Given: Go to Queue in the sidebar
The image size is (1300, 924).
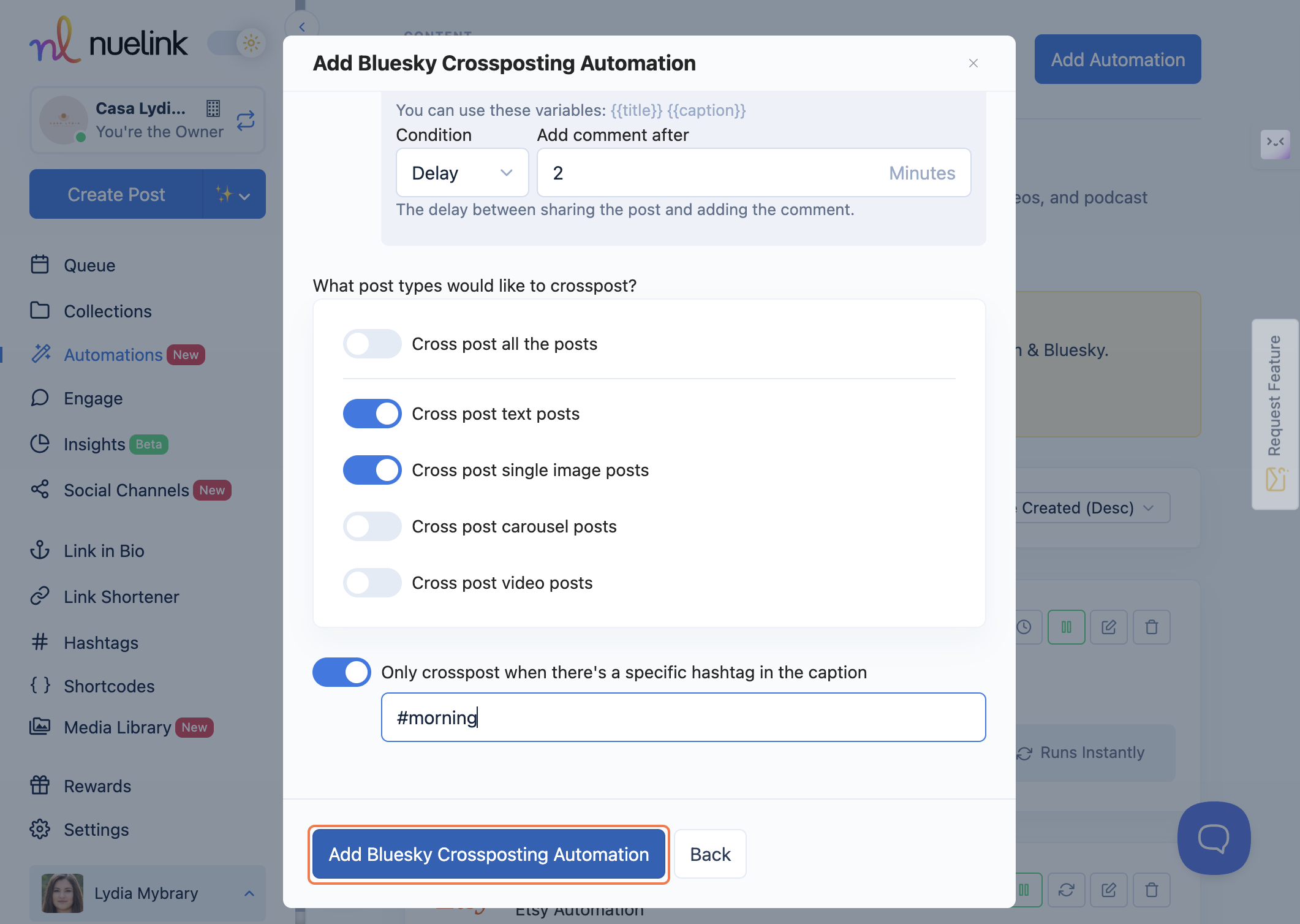Looking at the screenshot, I should [89, 265].
